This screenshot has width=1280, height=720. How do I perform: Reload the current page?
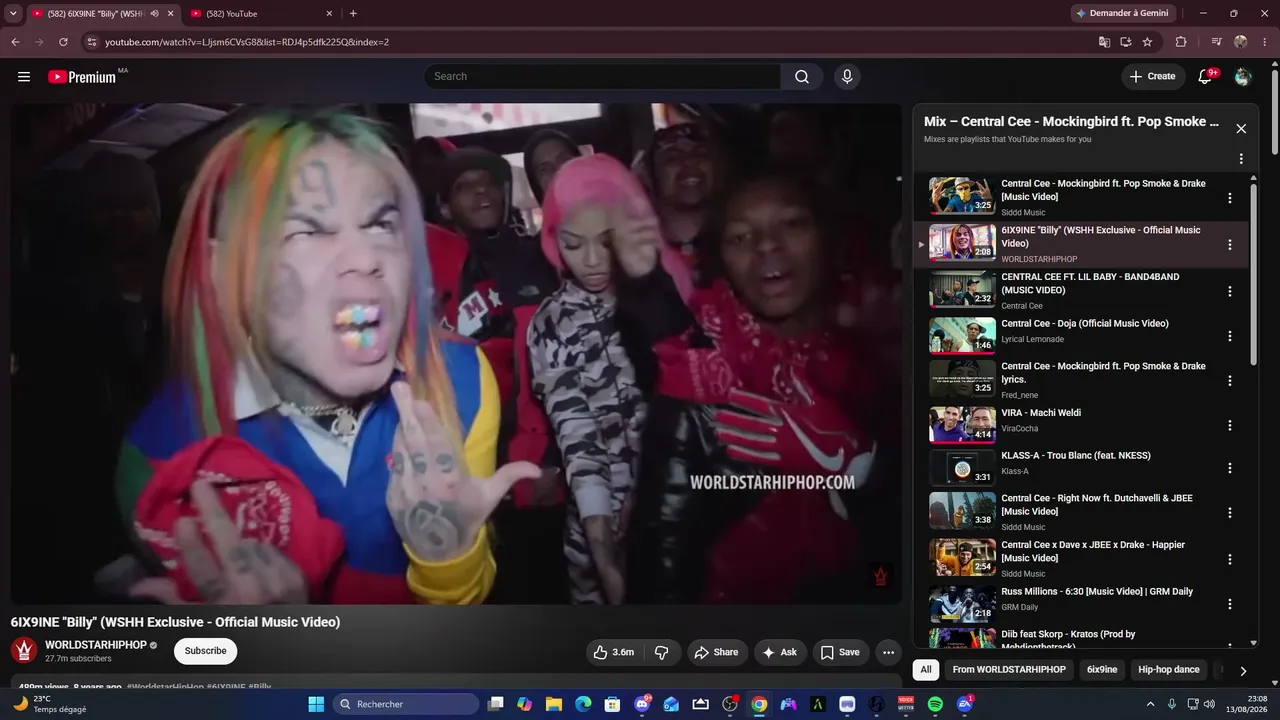tap(63, 42)
